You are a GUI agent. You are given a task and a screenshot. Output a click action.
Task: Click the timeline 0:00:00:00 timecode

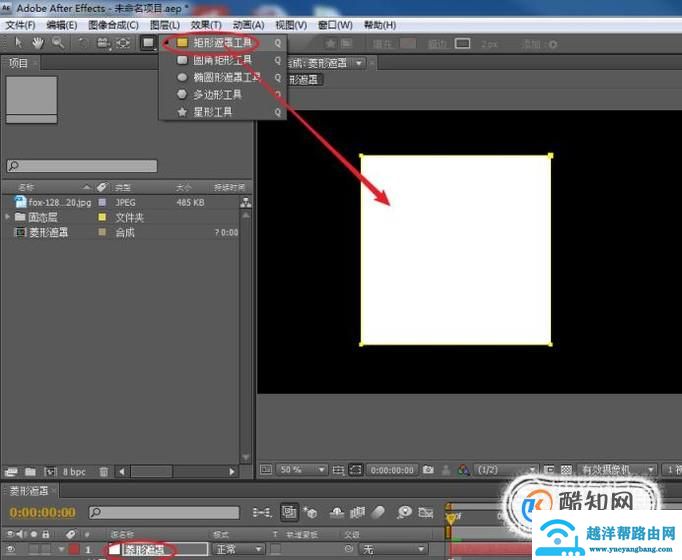tap(42, 513)
